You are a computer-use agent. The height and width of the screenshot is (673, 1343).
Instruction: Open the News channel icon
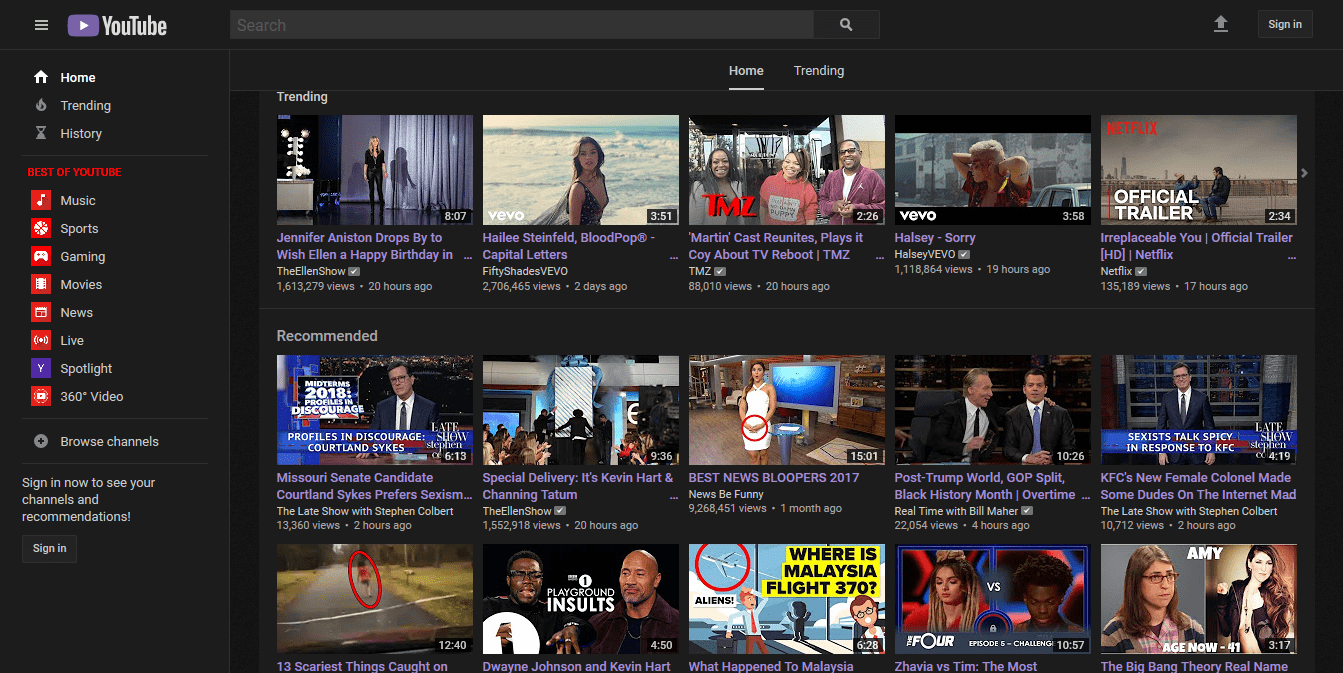click(x=41, y=312)
